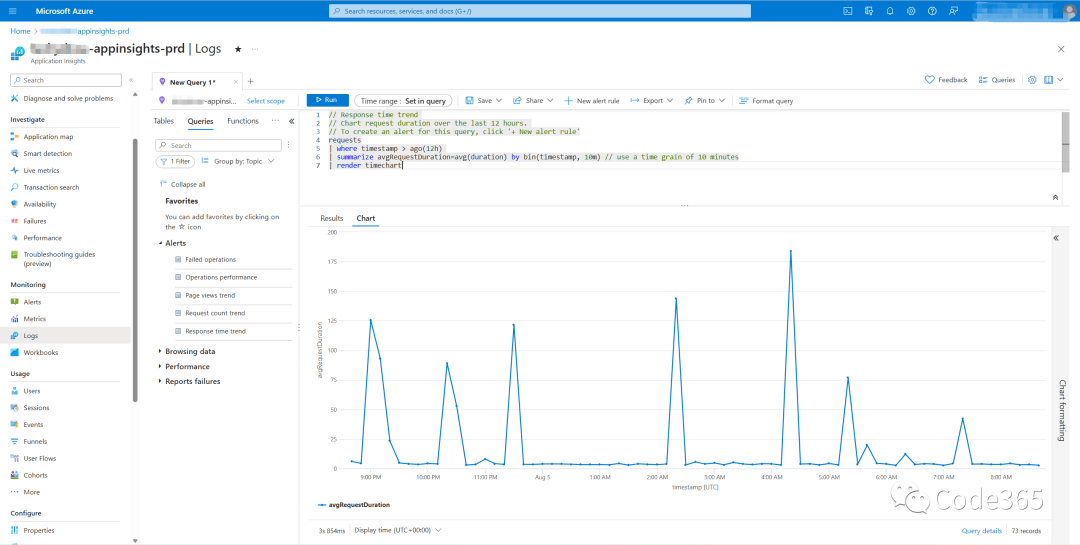Screen dimensions: 1080x545
Task: Open the more options ellipsis beside Functions
Action: coord(275,121)
